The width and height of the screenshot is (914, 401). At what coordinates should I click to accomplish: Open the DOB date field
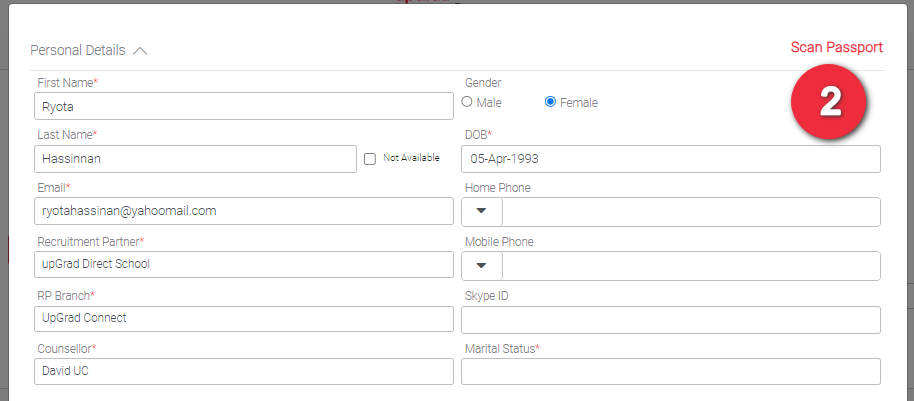(670, 159)
